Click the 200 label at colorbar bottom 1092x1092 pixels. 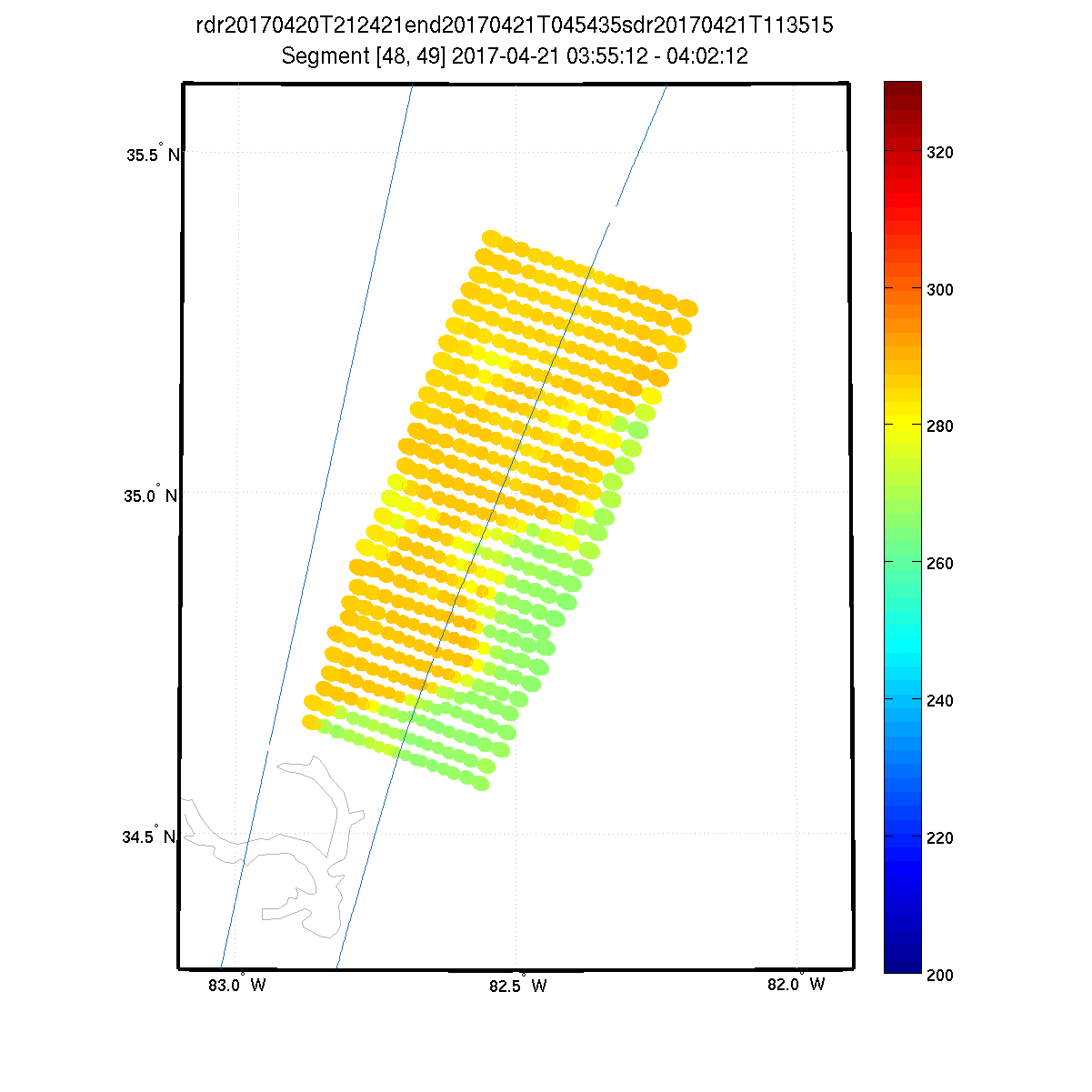pyautogui.click(x=940, y=975)
